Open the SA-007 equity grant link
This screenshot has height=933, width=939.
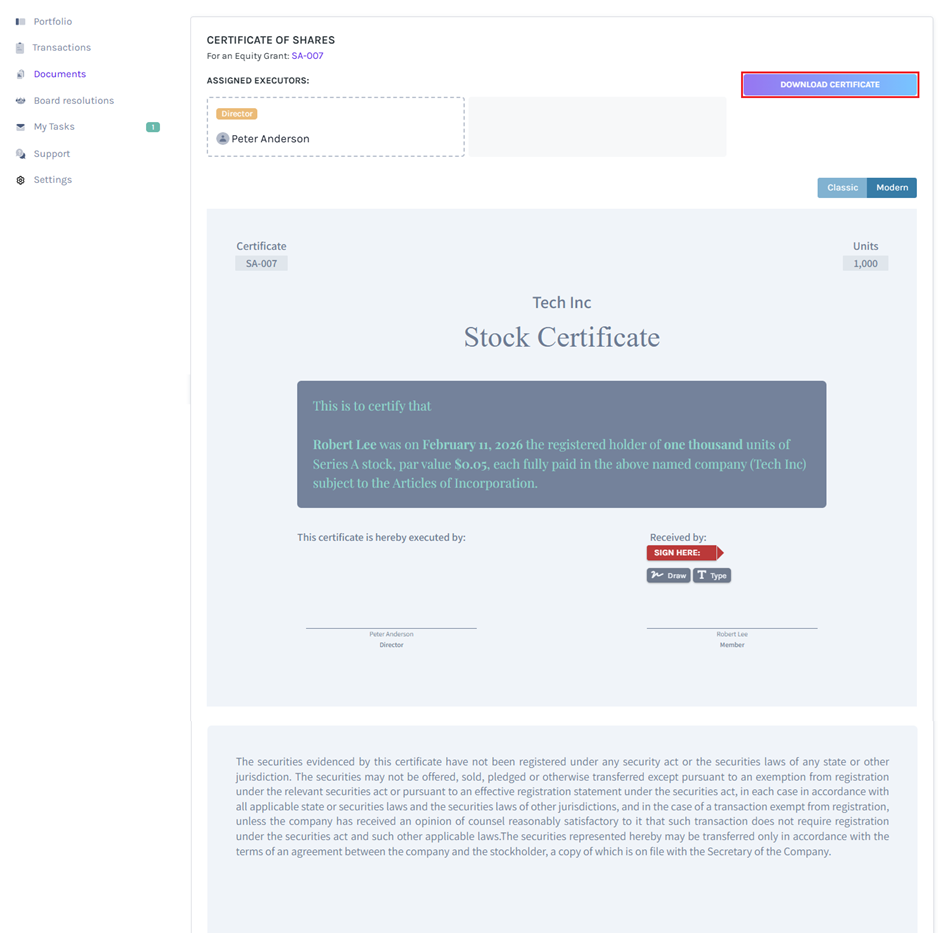click(x=307, y=56)
